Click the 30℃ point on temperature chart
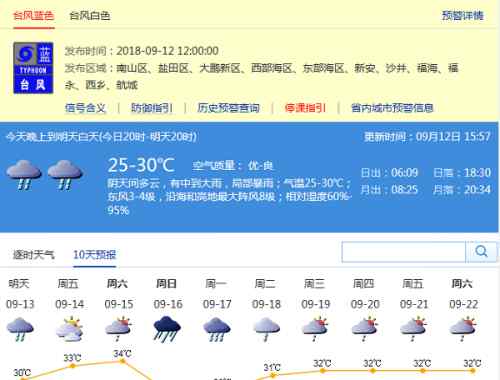This screenshot has width=500, height=380. tap(23, 379)
